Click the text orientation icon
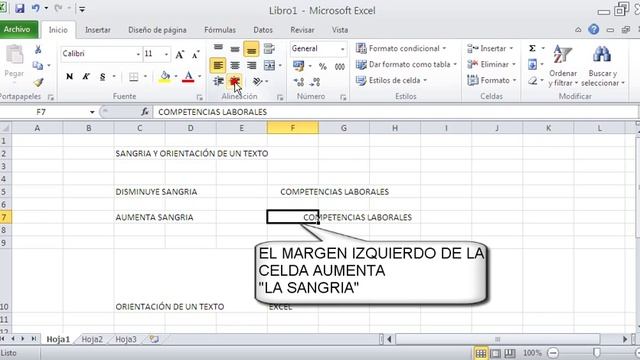Screen dimensions: 640x360 257,82
